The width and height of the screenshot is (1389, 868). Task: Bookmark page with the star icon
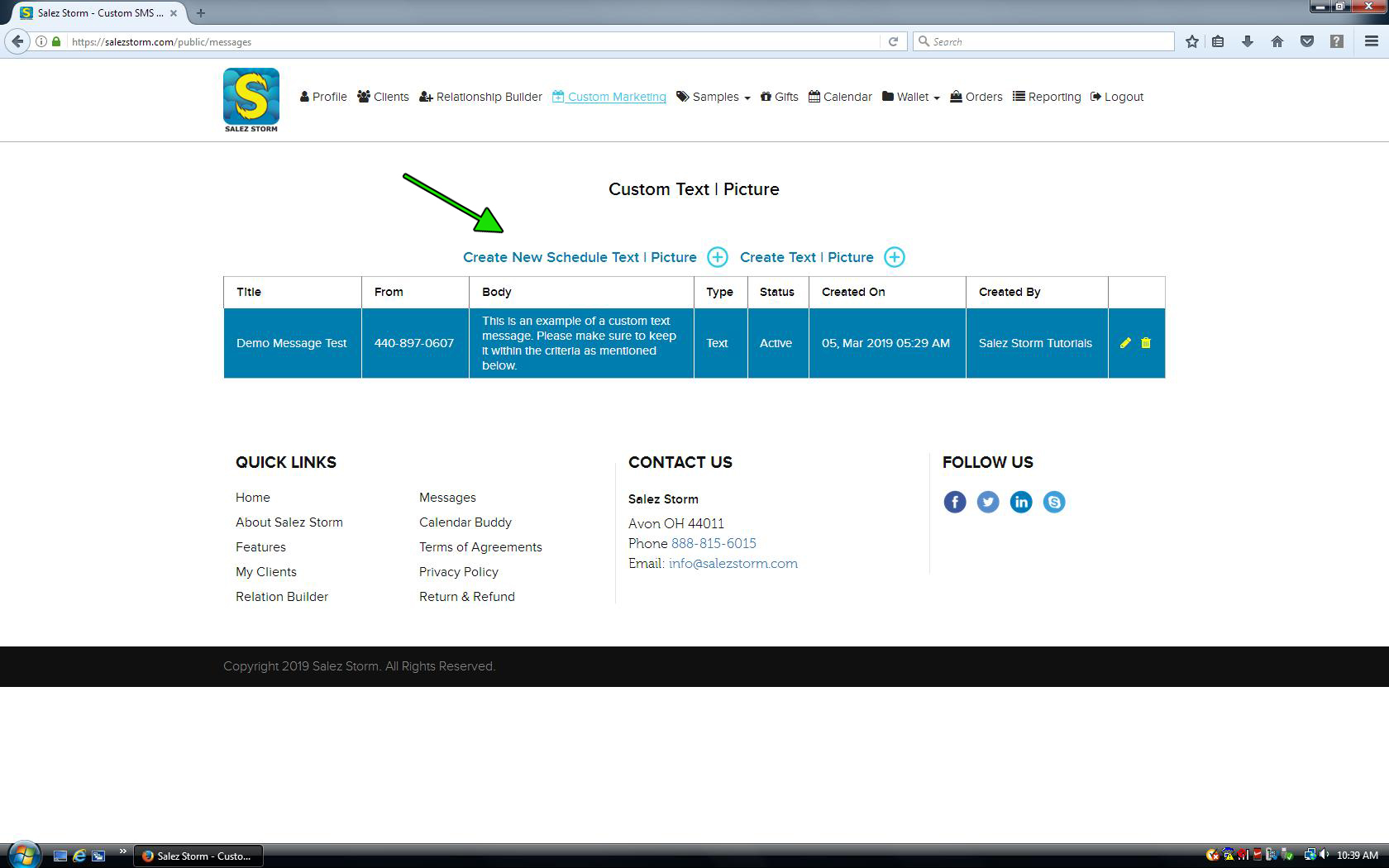click(x=1191, y=41)
